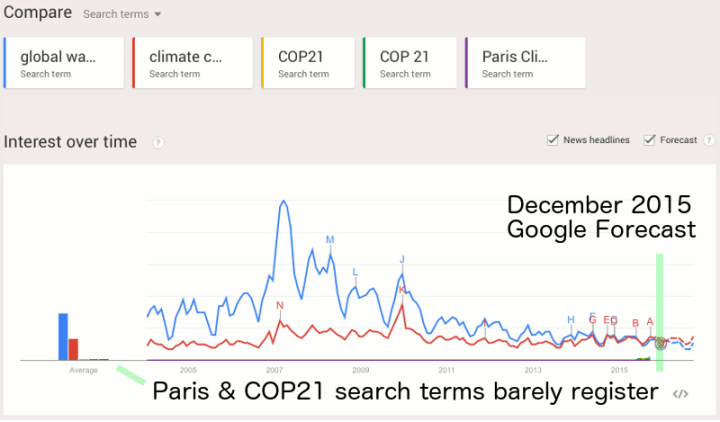Click news headline marker M
720x422 pixels.
coord(329,240)
